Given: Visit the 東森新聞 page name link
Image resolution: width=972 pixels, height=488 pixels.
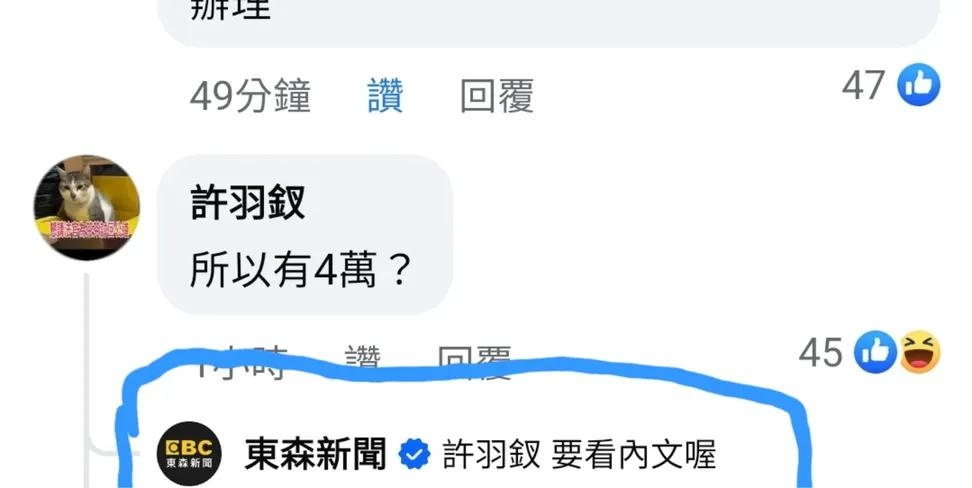Looking at the screenshot, I should pos(316,454).
